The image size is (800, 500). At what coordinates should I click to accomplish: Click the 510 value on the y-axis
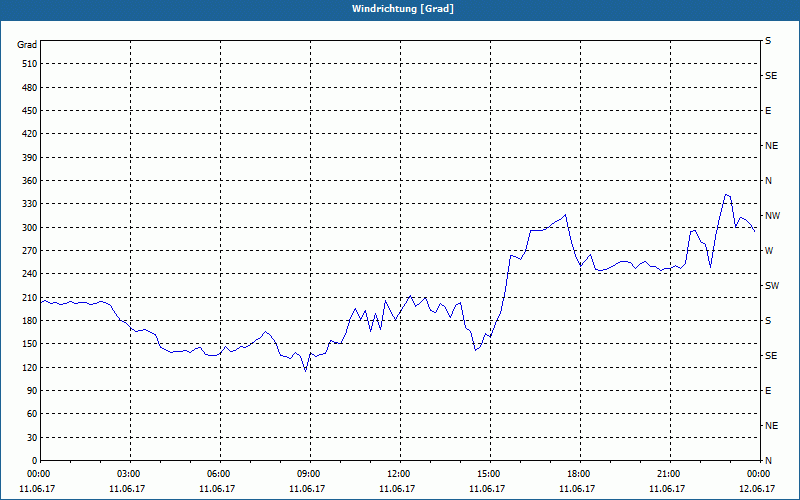click(30, 64)
